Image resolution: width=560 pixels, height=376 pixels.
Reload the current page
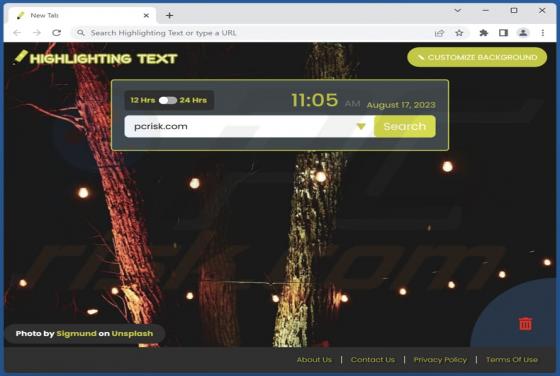(56, 33)
